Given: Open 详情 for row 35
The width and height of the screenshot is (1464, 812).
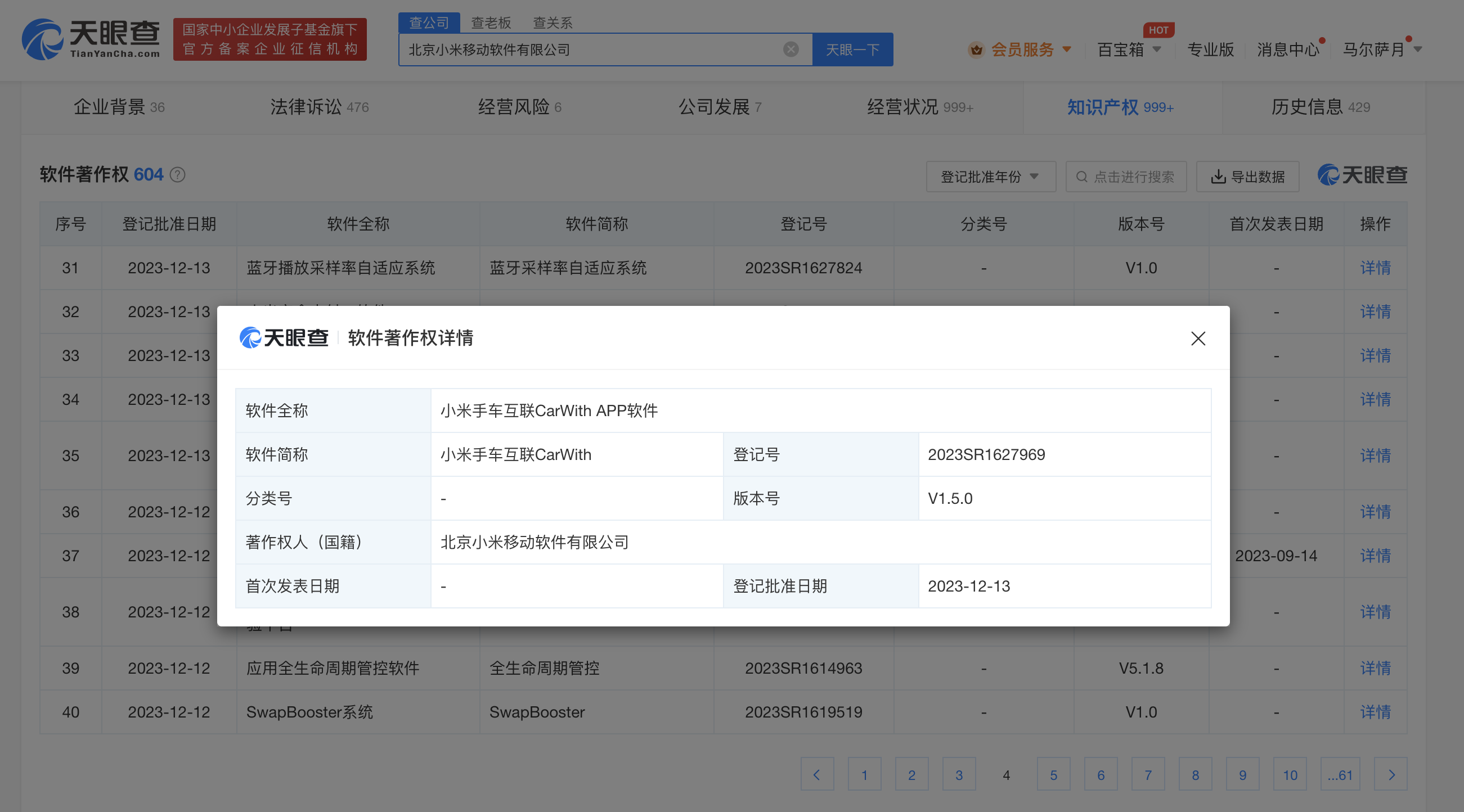Looking at the screenshot, I should tap(1375, 455).
